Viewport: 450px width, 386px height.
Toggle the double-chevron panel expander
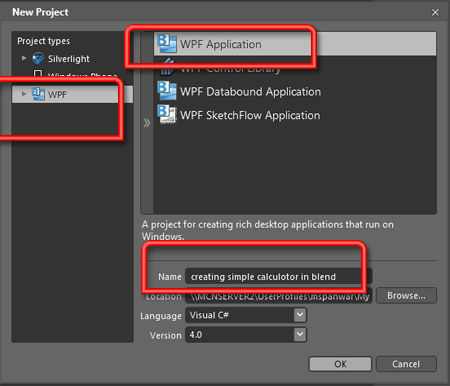[147, 123]
